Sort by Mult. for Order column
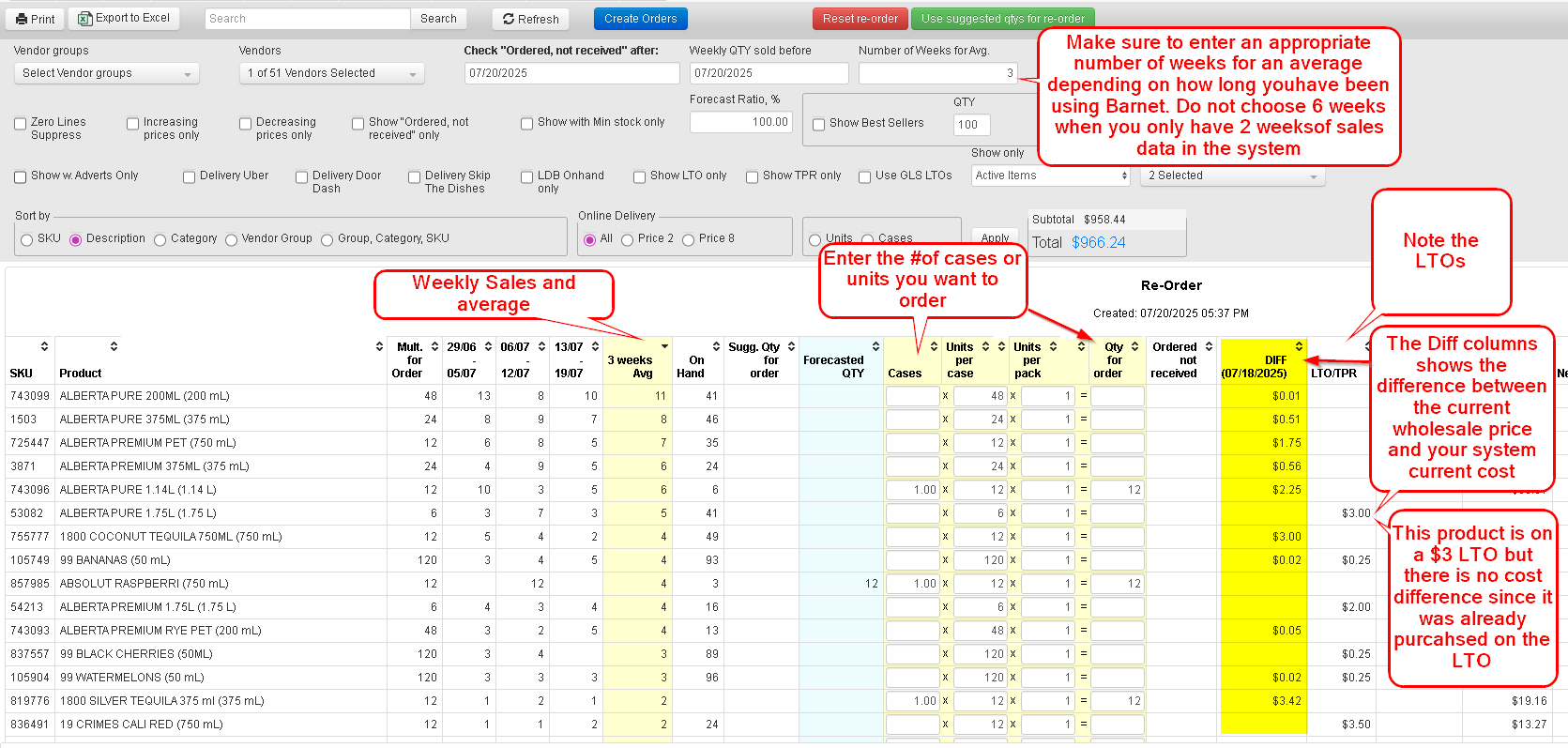 coord(434,346)
